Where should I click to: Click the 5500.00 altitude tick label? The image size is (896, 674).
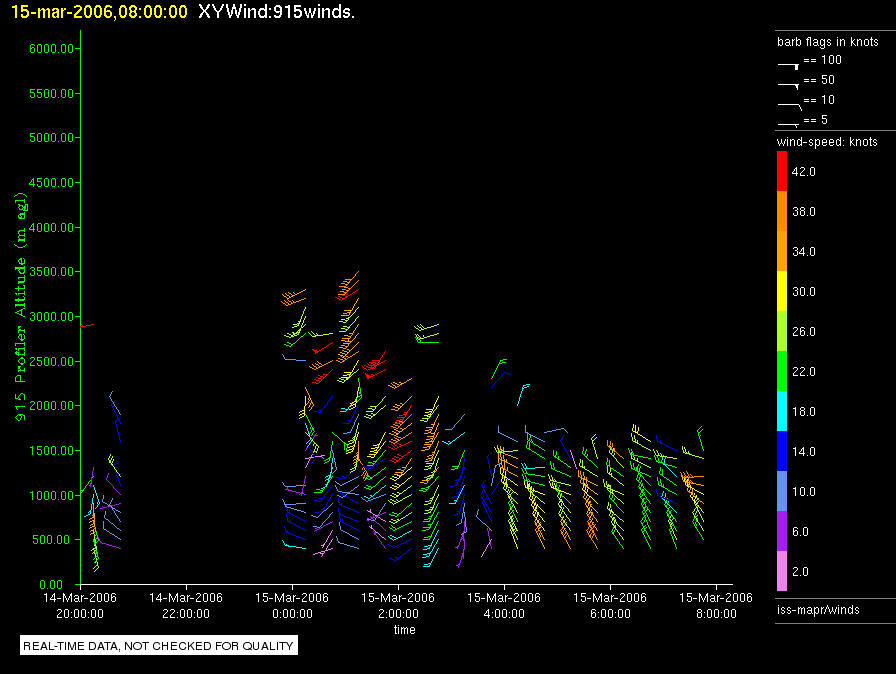51,93
